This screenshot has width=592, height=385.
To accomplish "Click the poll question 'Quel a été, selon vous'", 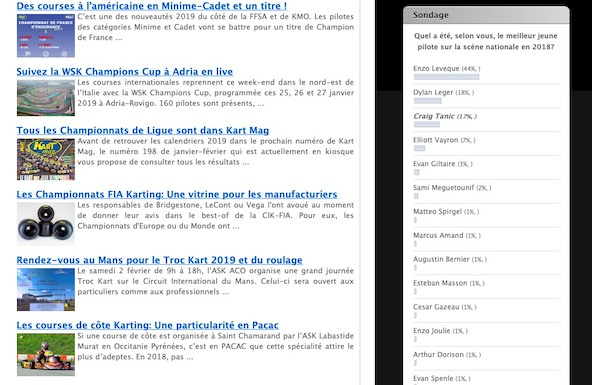I will click(x=486, y=41).
